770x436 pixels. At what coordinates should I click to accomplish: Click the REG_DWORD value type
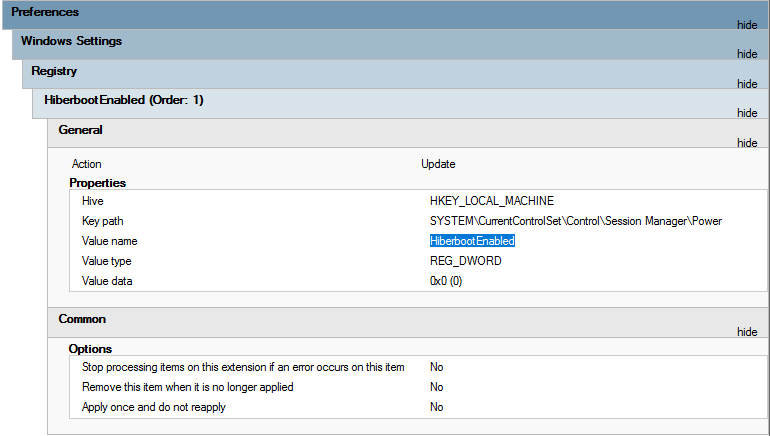point(466,261)
